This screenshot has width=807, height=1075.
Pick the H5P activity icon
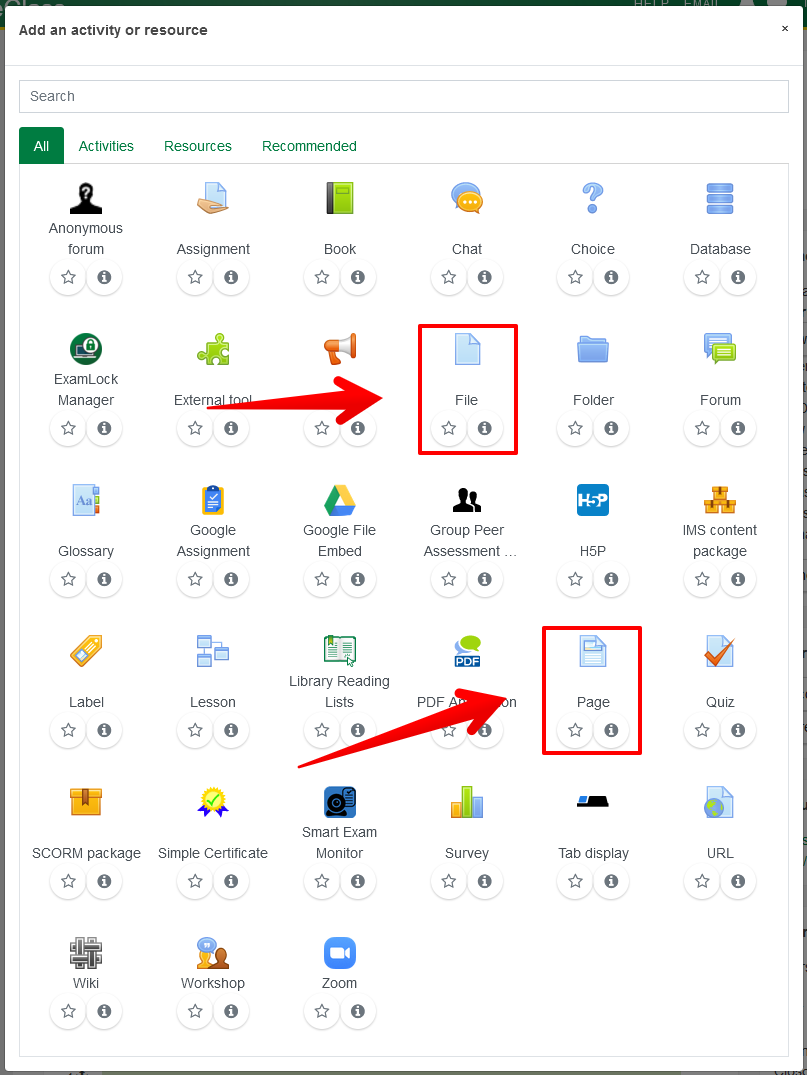(593, 500)
